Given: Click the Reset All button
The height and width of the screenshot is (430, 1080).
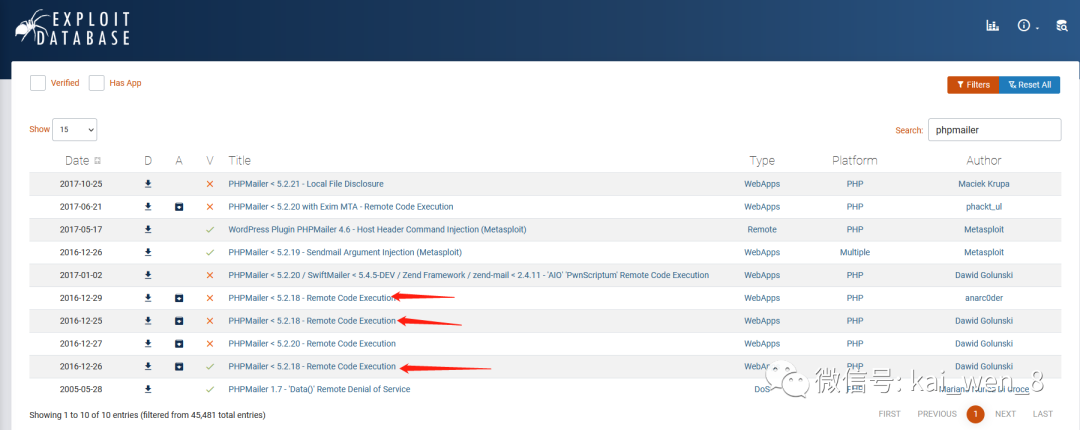Looking at the screenshot, I should (1029, 85).
